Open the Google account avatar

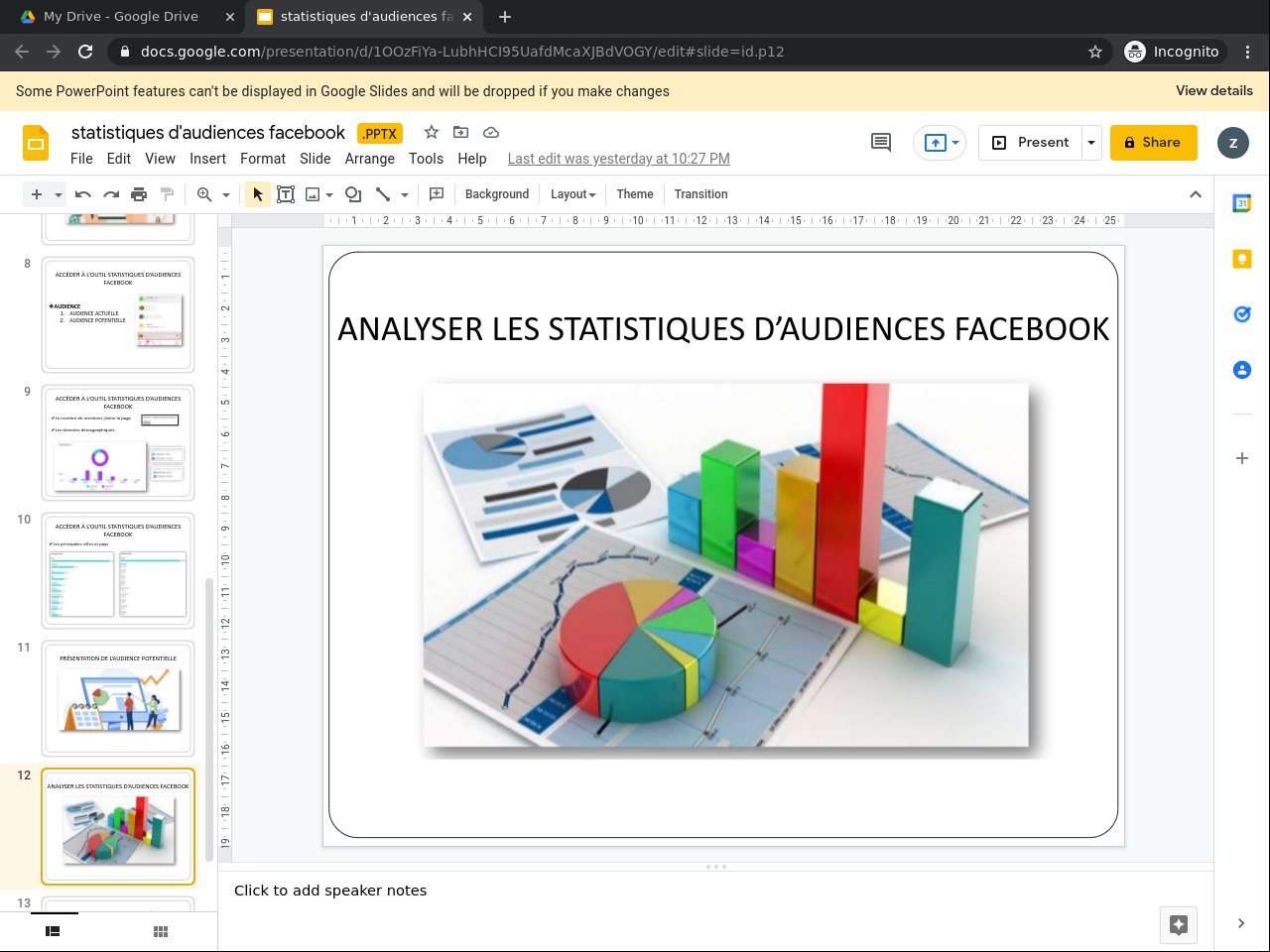coord(1233,143)
